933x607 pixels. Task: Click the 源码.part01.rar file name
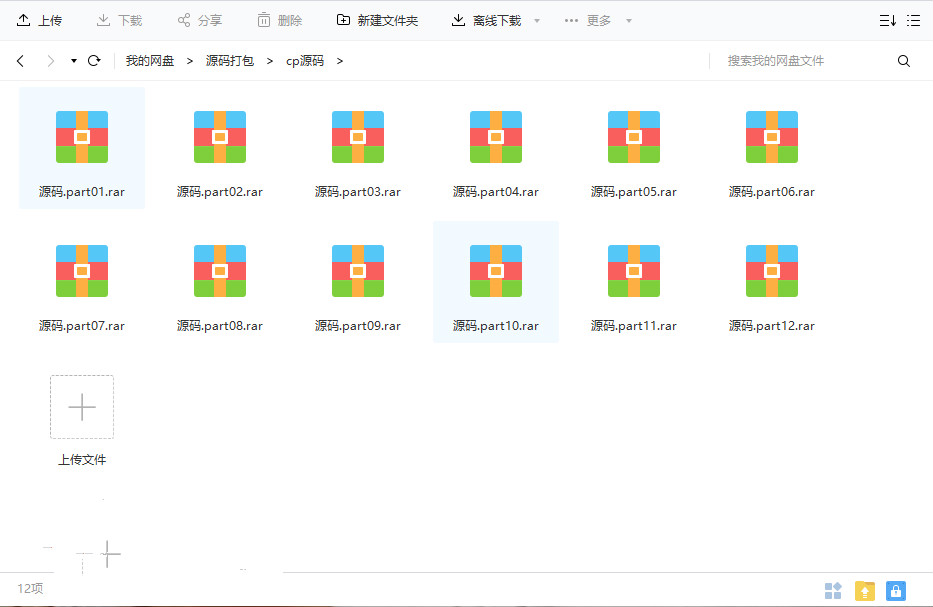(82, 192)
